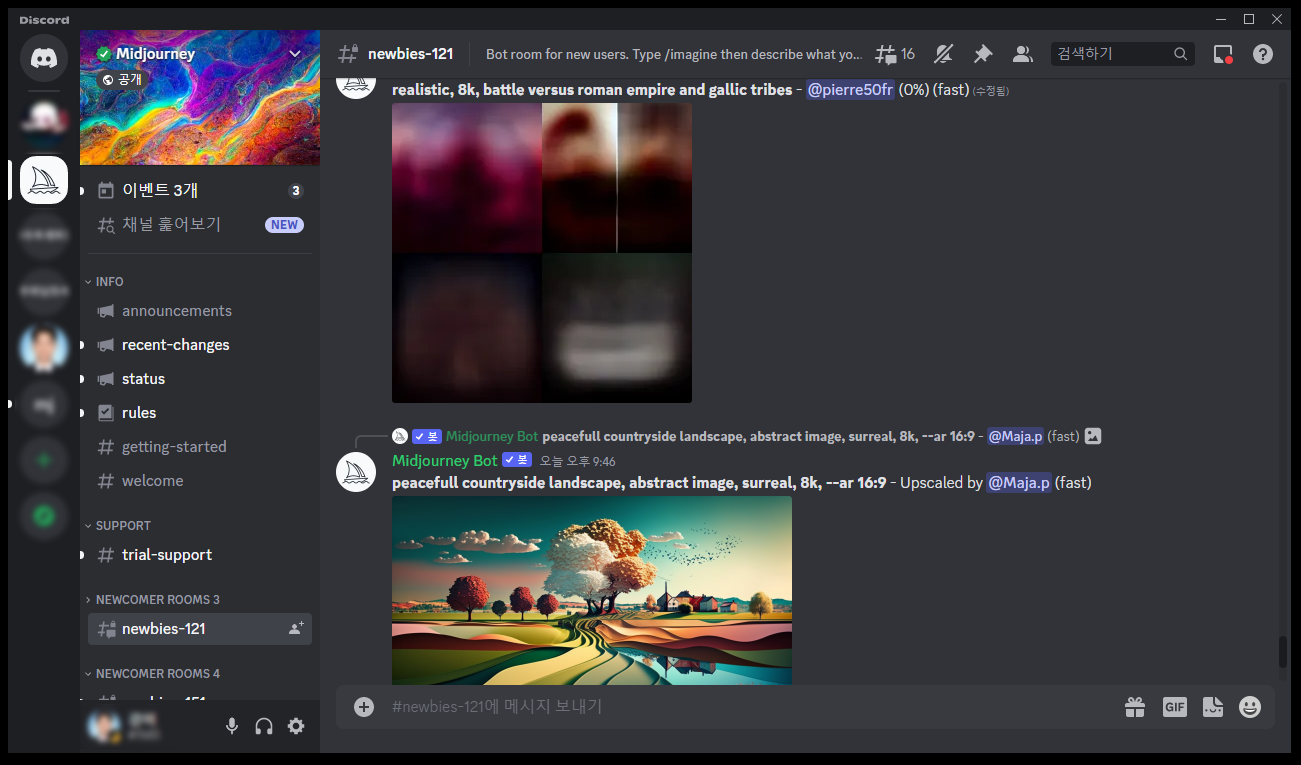
Task: Open 이벤트 3개 events entry
Action: tap(200, 191)
